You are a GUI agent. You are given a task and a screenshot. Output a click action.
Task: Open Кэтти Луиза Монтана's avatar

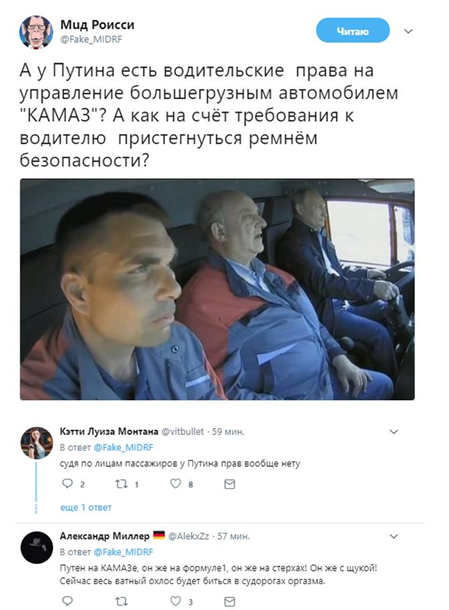[x=37, y=443]
